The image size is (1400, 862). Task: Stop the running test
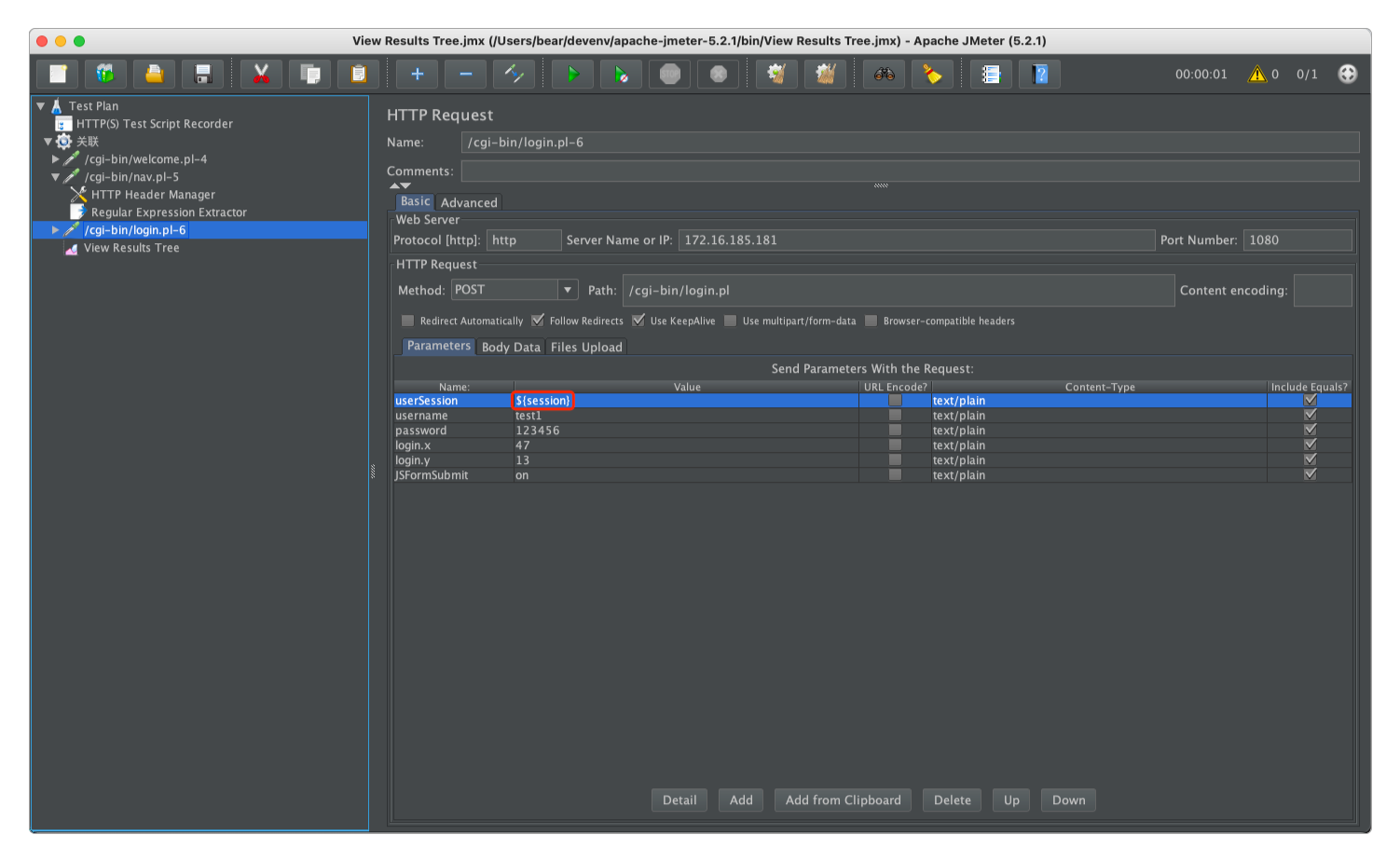point(670,75)
